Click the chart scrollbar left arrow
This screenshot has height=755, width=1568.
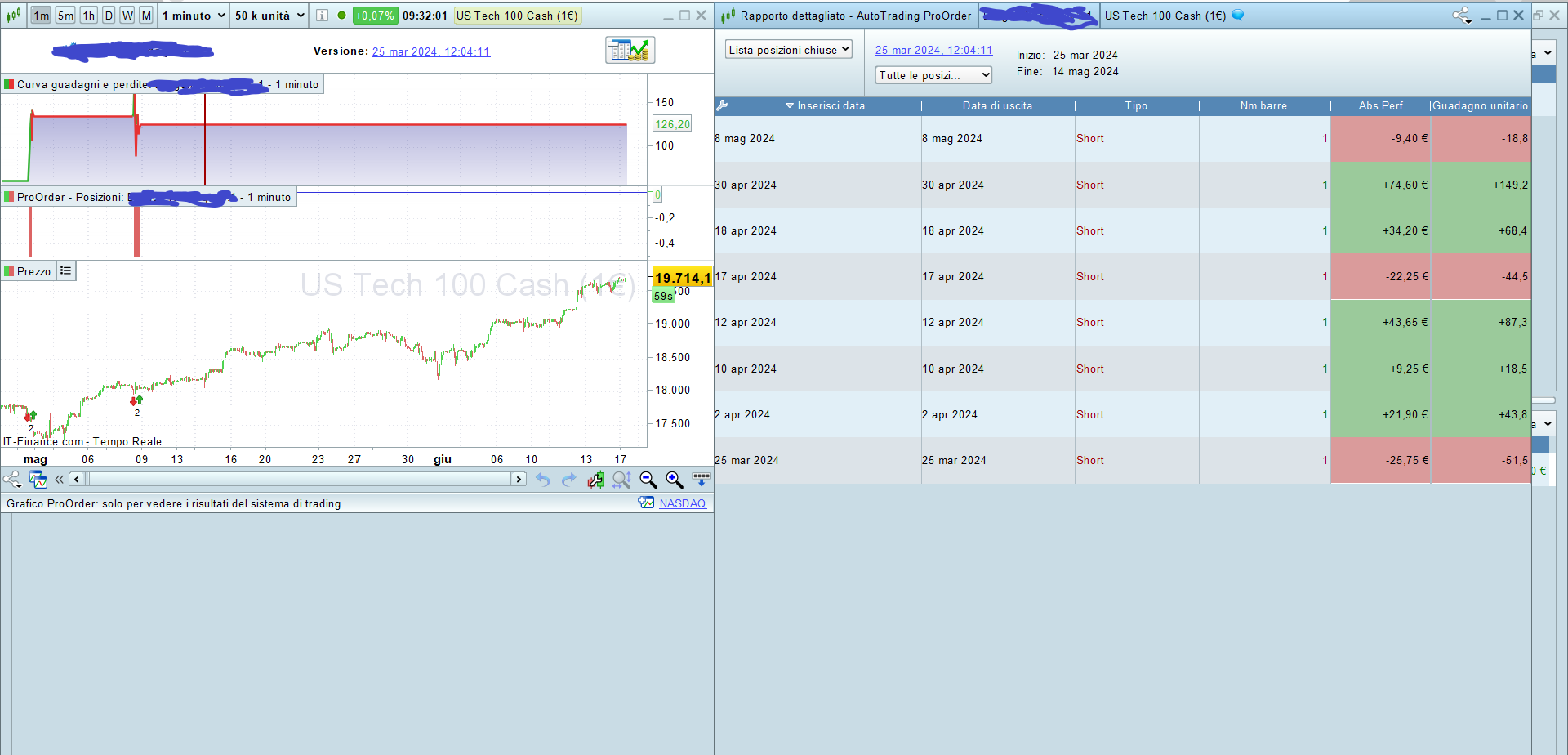click(77, 480)
